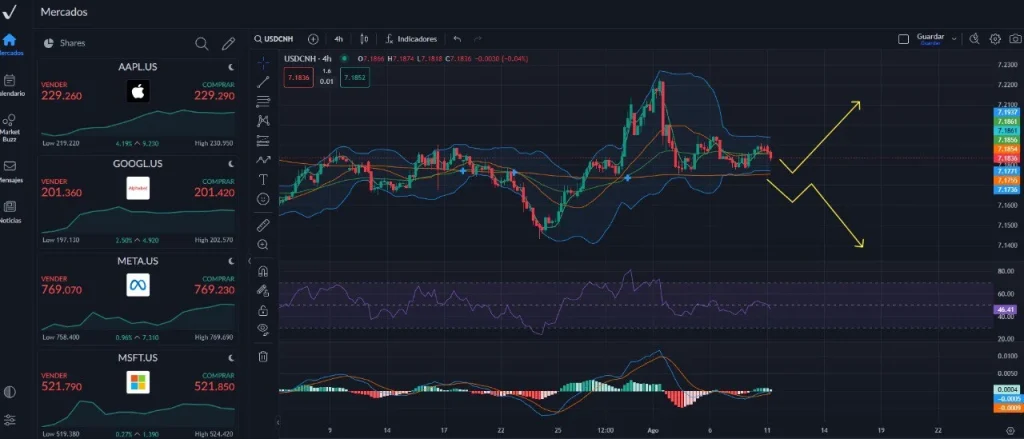1024x439 pixels.
Task: Select the Text tool
Action: 263,179
